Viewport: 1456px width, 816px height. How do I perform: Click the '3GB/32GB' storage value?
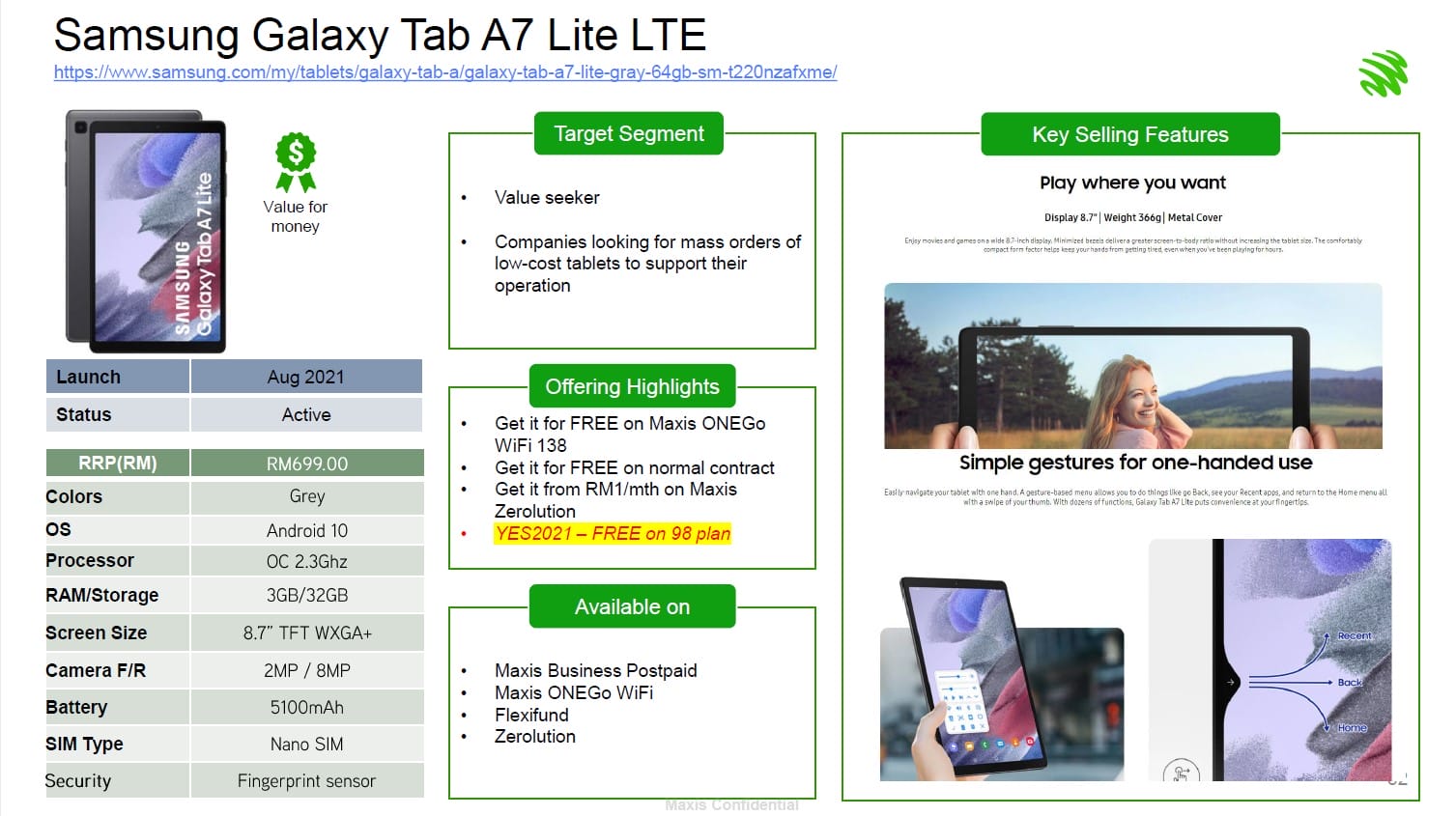coord(307,595)
